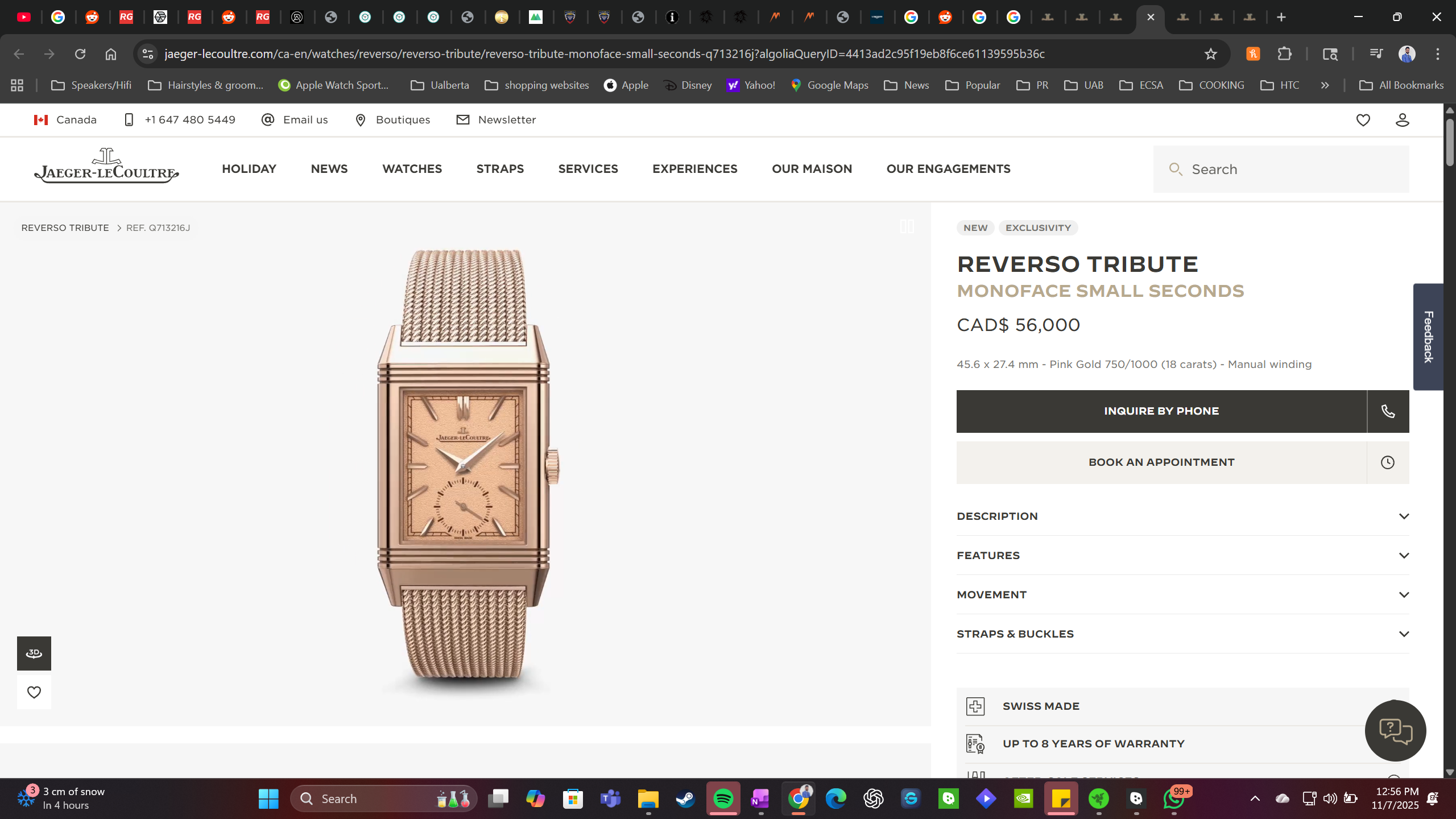1456x819 pixels.
Task: Click Book an Appointment
Action: (x=1161, y=462)
